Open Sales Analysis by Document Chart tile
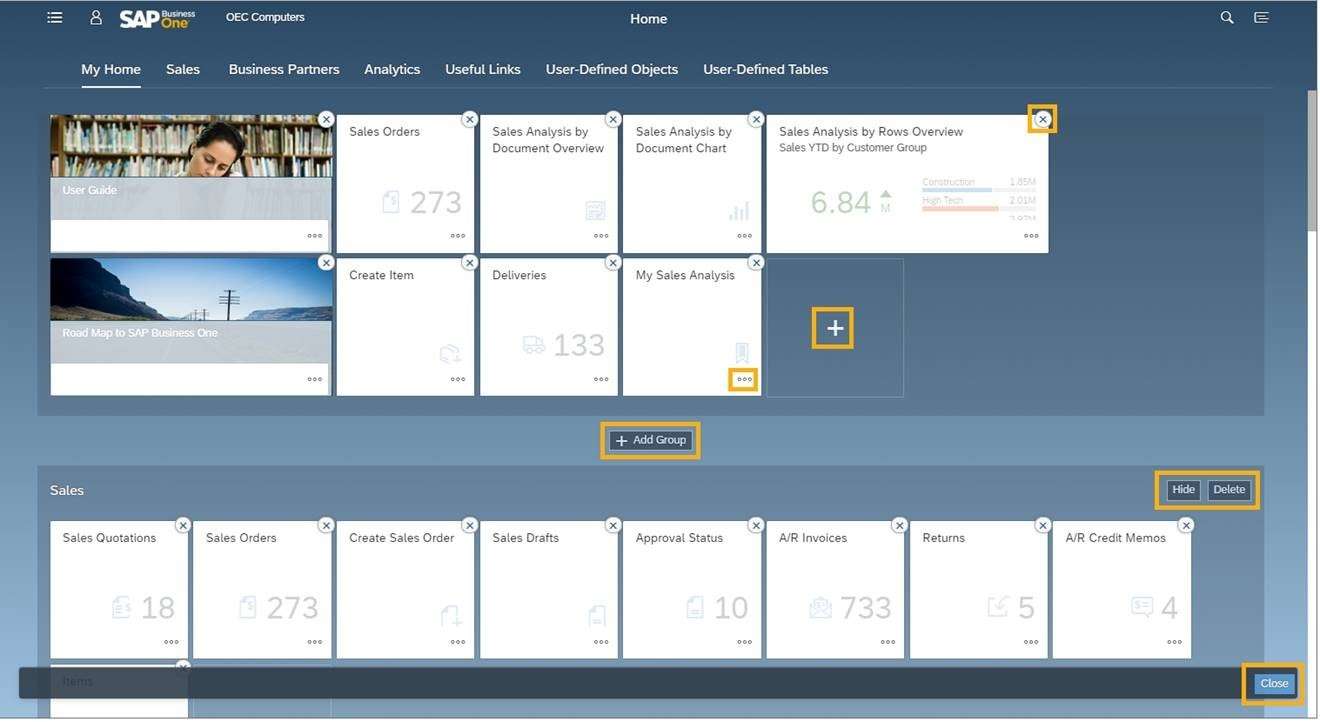Viewport: 1320px width, 722px height. [692, 184]
